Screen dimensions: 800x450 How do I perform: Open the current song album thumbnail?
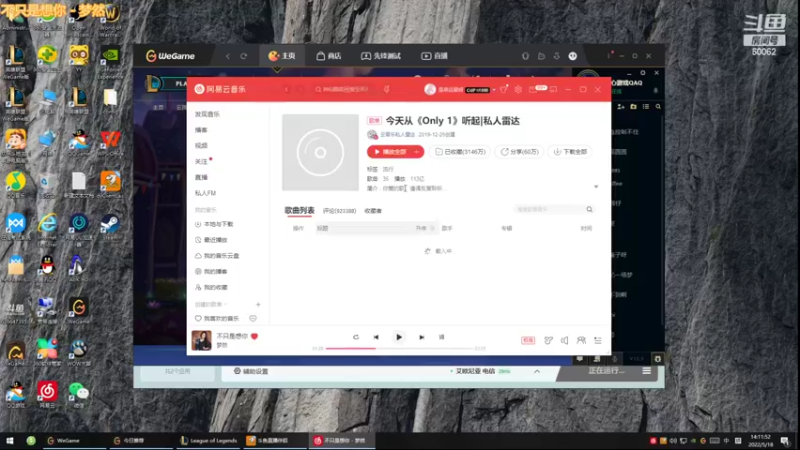202,340
